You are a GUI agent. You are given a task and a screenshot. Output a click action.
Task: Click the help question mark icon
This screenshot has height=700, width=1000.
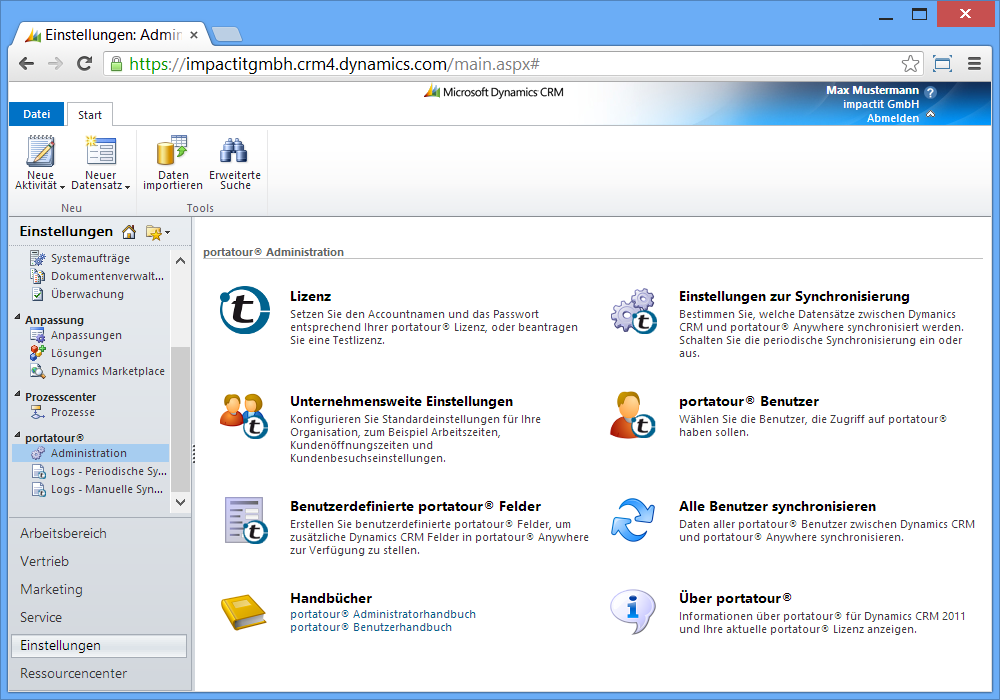(x=930, y=92)
